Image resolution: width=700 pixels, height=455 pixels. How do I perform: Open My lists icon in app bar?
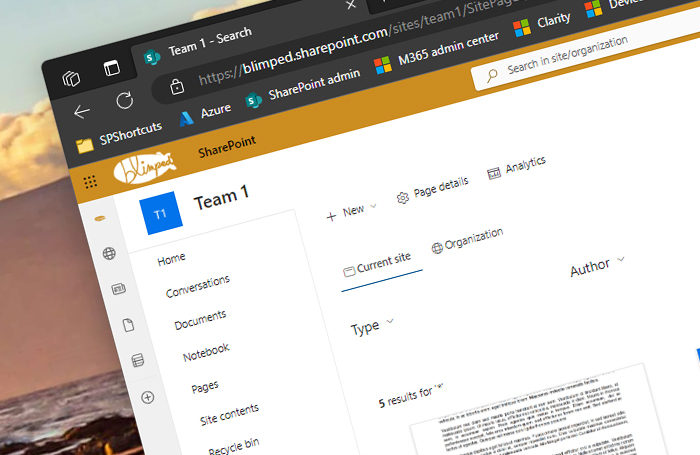pyautogui.click(x=138, y=360)
